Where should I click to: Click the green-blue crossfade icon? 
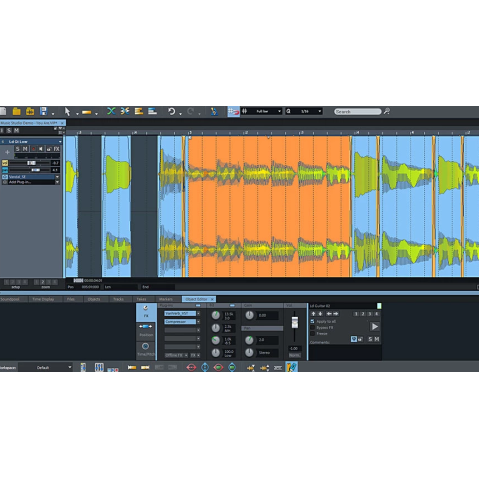(x=111, y=111)
